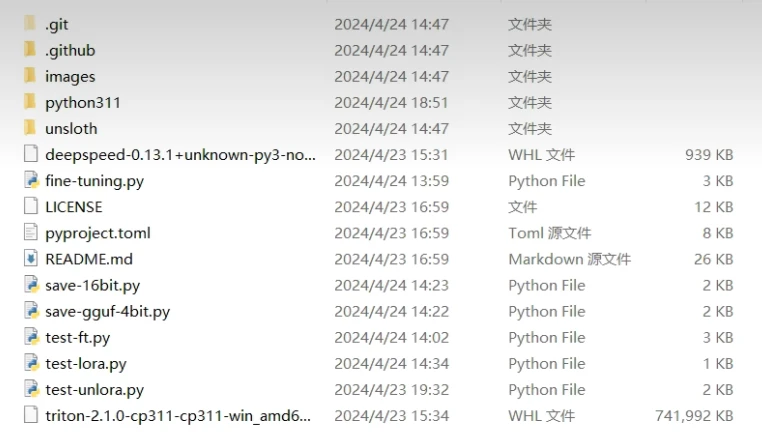Image resolution: width=762 pixels, height=440 pixels.
Task: Click the .github folder icon
Action: coord(28,50)
